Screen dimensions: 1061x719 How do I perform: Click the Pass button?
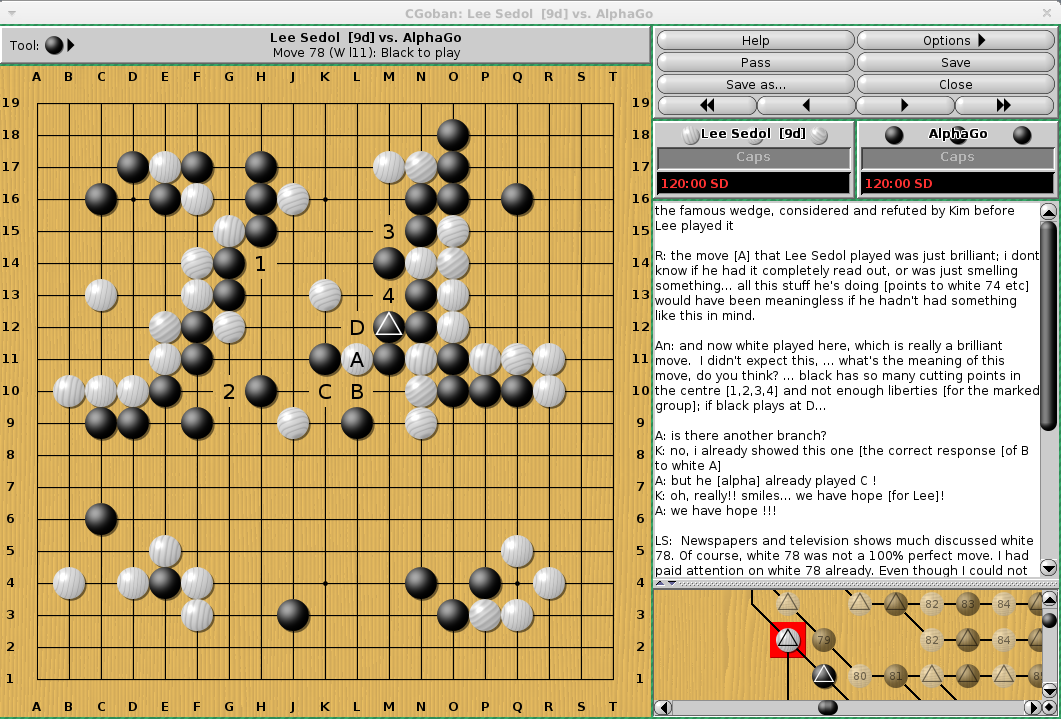(754, 61)
